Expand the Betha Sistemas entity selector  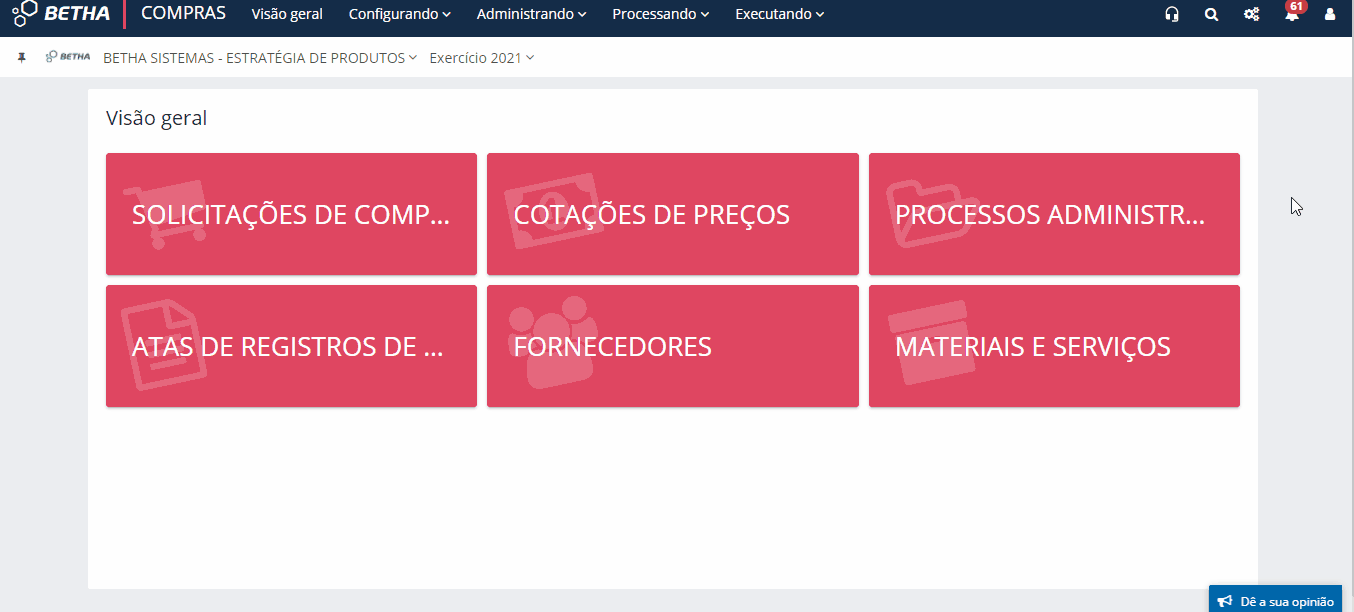pos(258,57)
